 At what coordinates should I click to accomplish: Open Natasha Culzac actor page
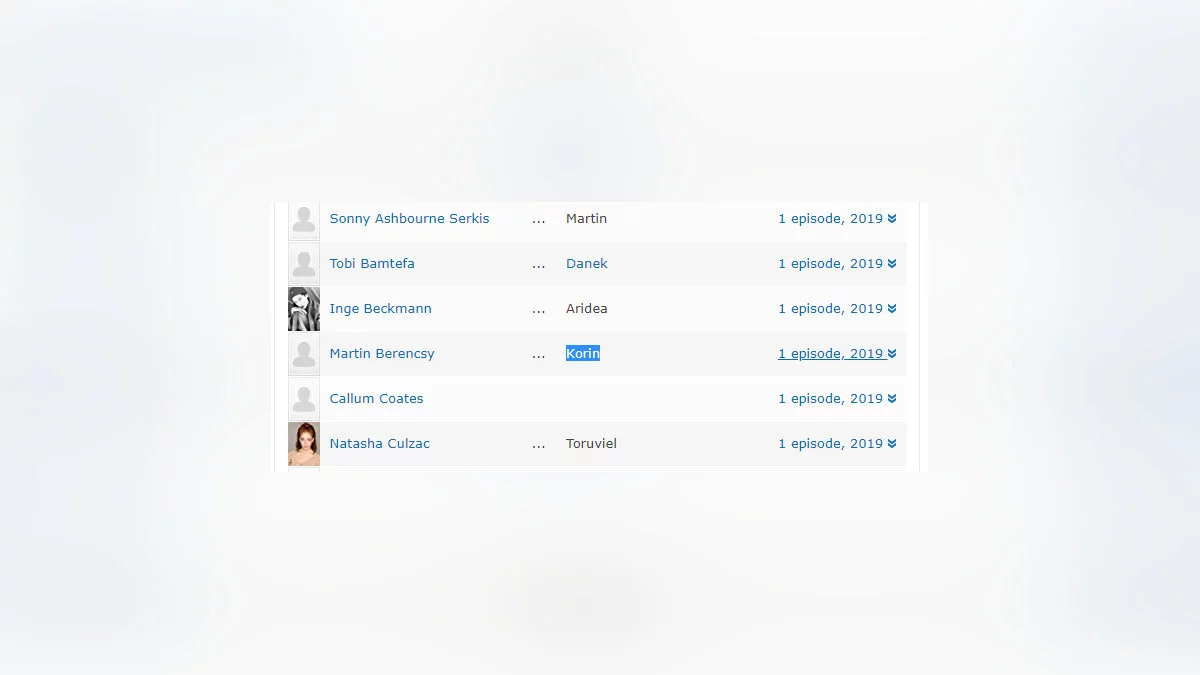380,444
